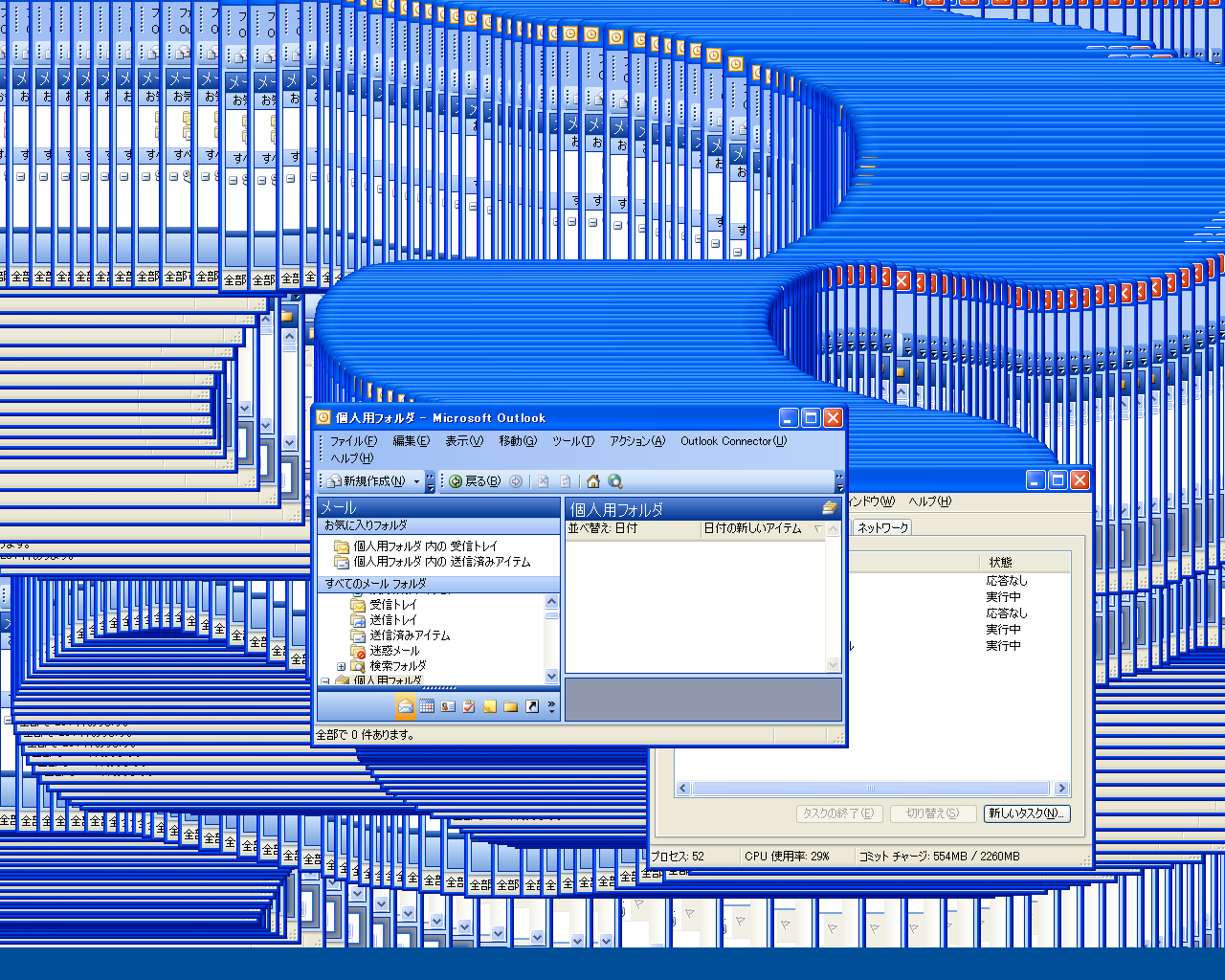Image resolution: width=1225 pixels, height=980 pixels.
Task: Open the 表示(V) menu
Action: 464,441
